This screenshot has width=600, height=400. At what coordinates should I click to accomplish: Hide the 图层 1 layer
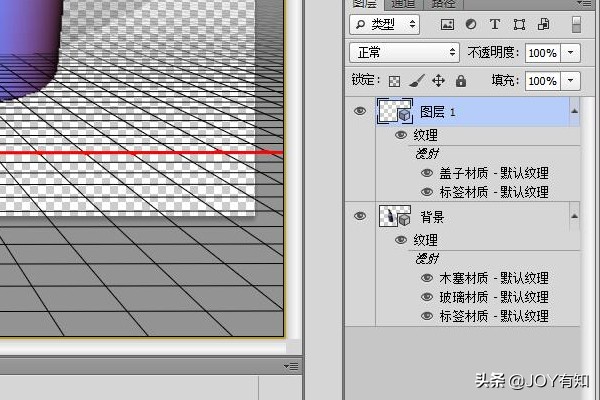click(360, 111)
